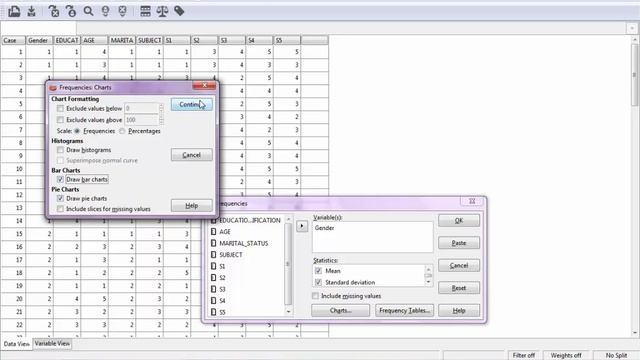Click Paste in the Frequencies dialog
This screenshot has height=360, width=640.
click(x=459, y=243)
